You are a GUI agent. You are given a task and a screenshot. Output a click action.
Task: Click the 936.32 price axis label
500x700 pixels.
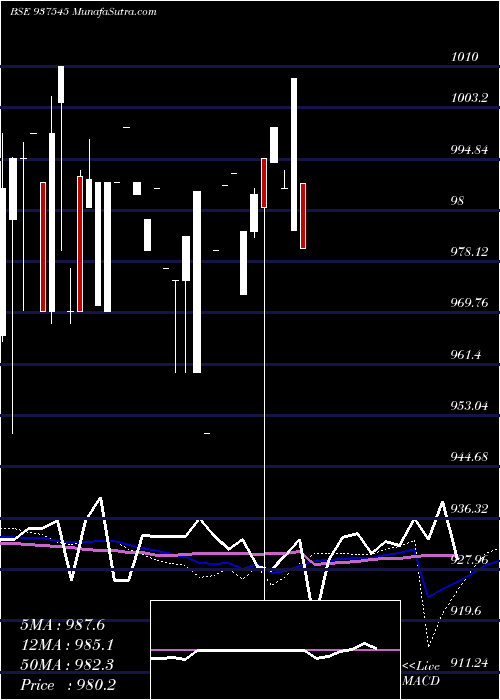(469, 508)
